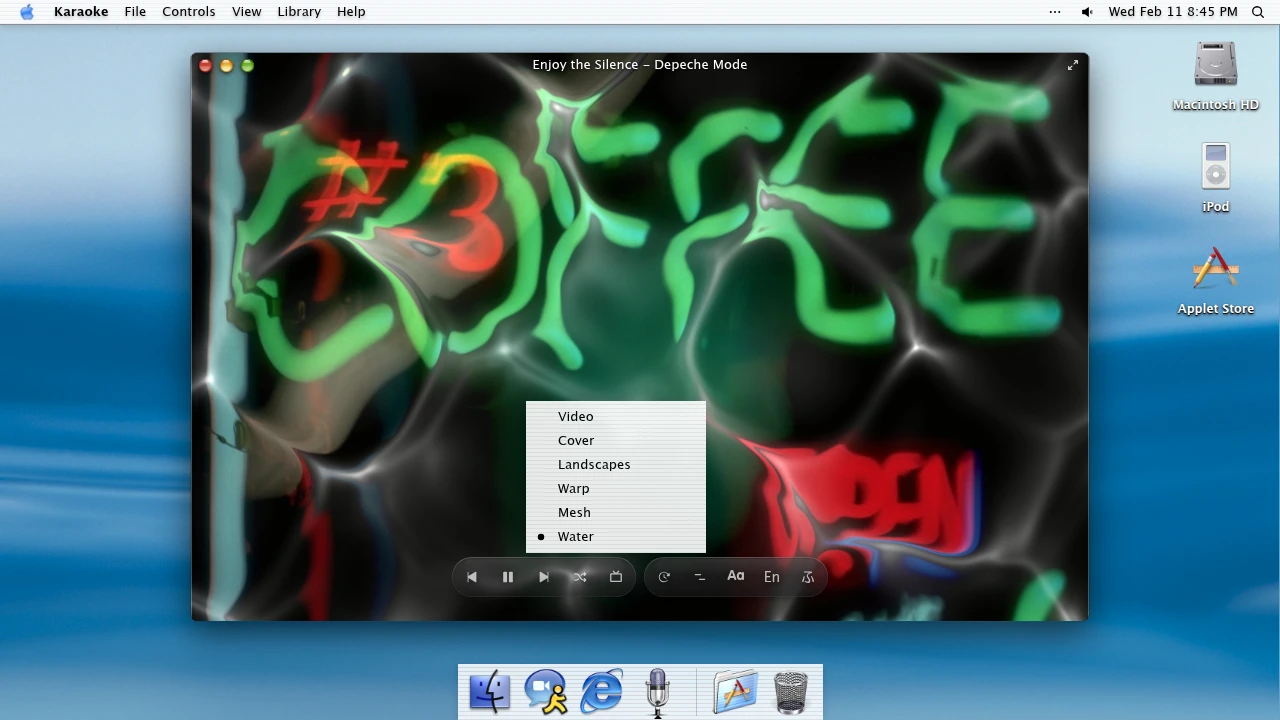Click the window title Enjoy the Silence
Viewport: 1280px width, 720px height.
[640, 65]
